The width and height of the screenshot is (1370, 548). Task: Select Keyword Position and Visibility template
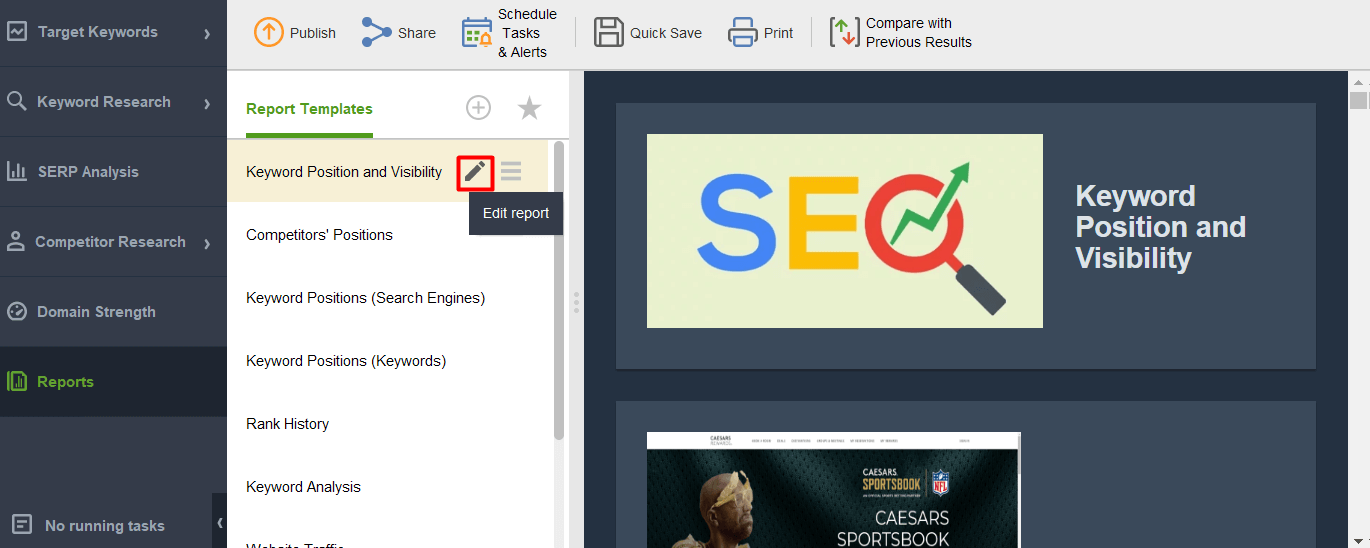point(344,172)
